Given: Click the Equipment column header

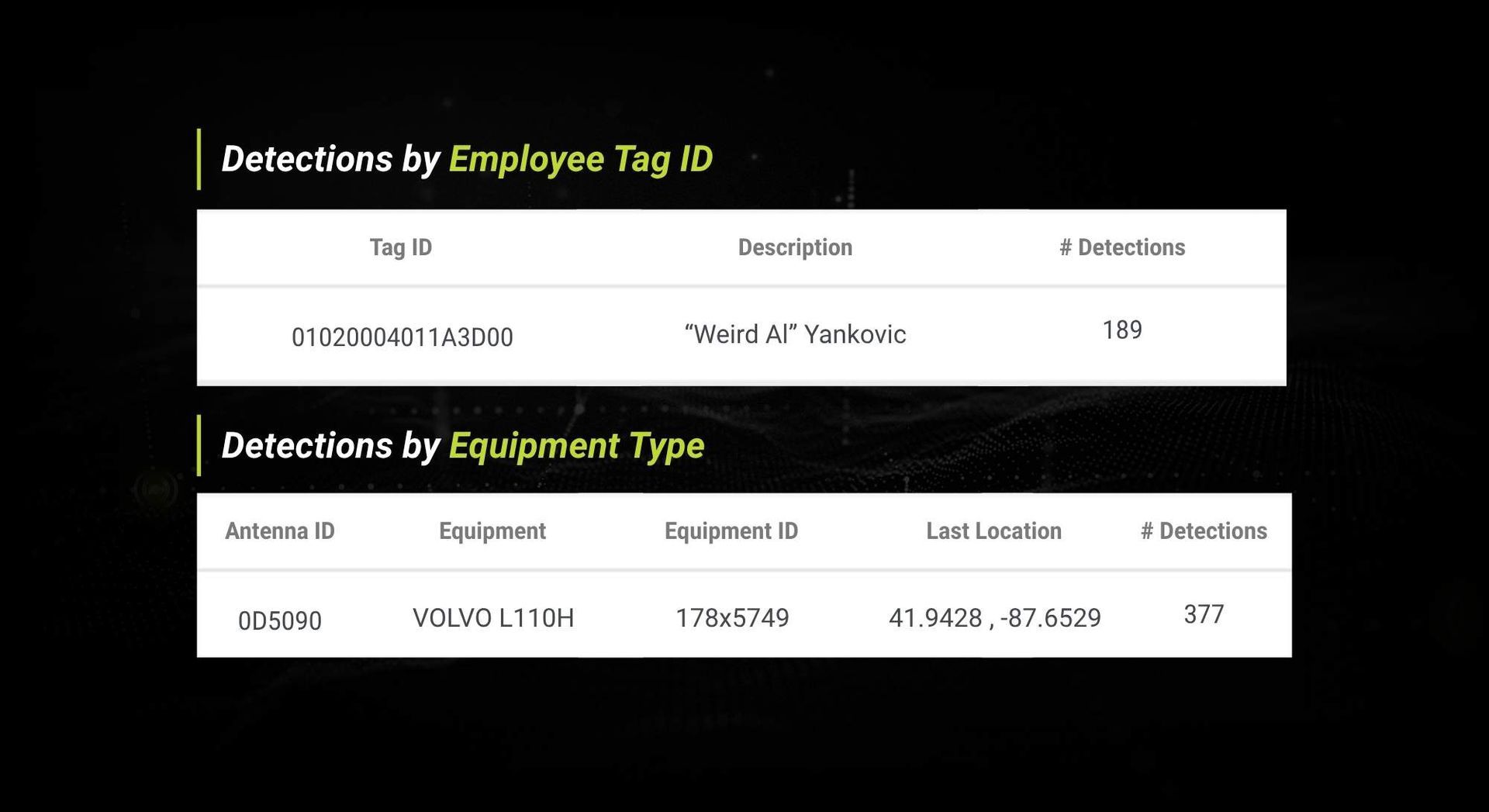Looking at the screenshot, I should point(492,531).
